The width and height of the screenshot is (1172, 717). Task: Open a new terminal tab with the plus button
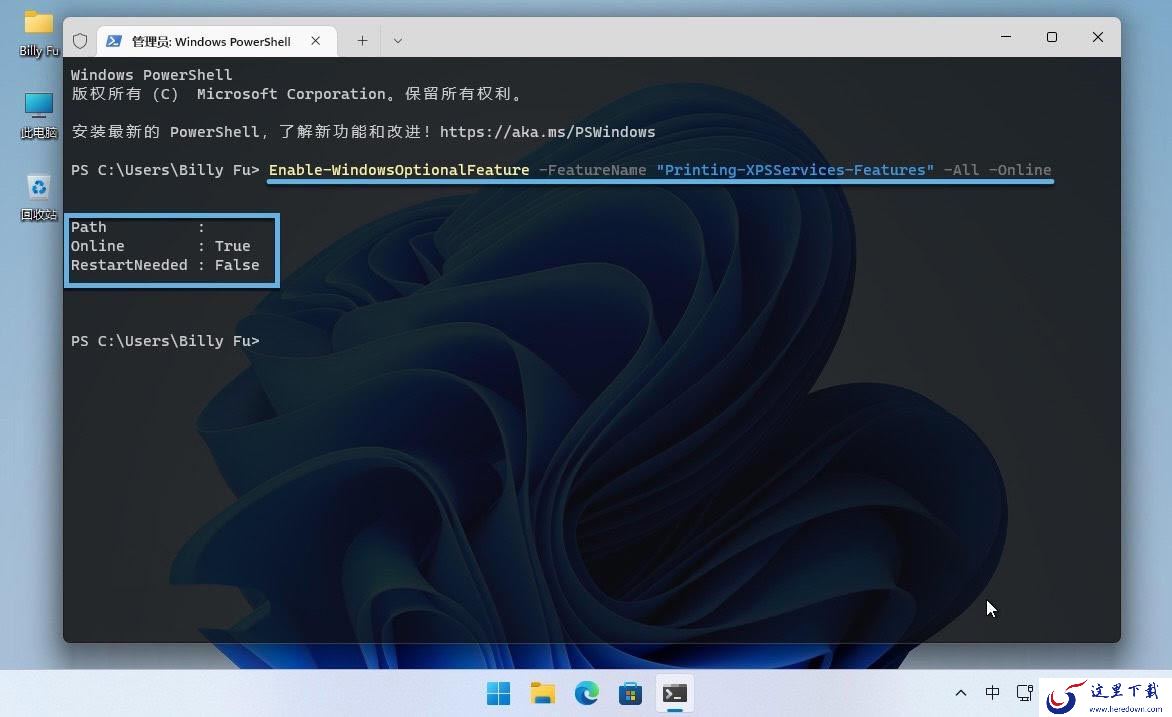click(362, 41)
